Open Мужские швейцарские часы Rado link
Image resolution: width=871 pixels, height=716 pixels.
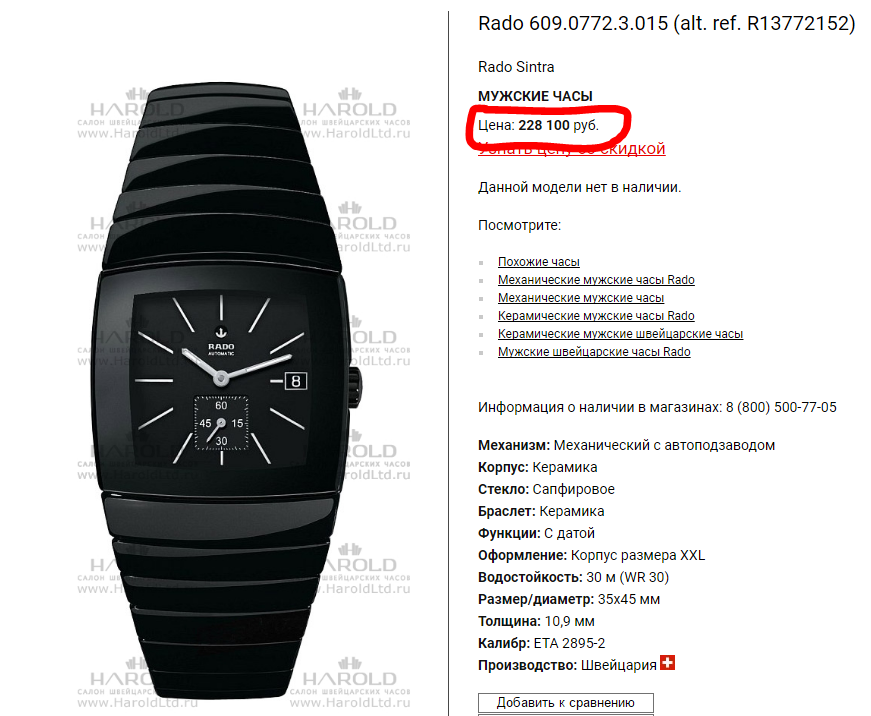pos(594,352)
